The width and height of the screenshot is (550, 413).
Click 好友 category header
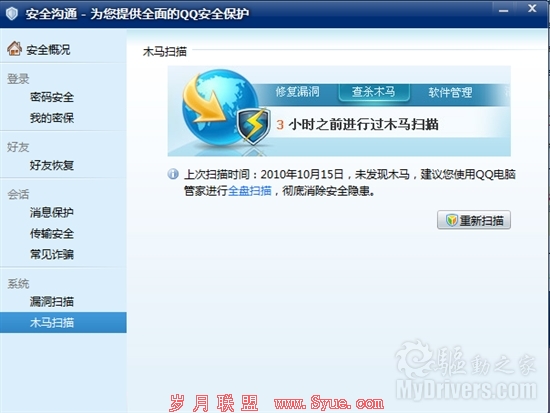point(18,147)
